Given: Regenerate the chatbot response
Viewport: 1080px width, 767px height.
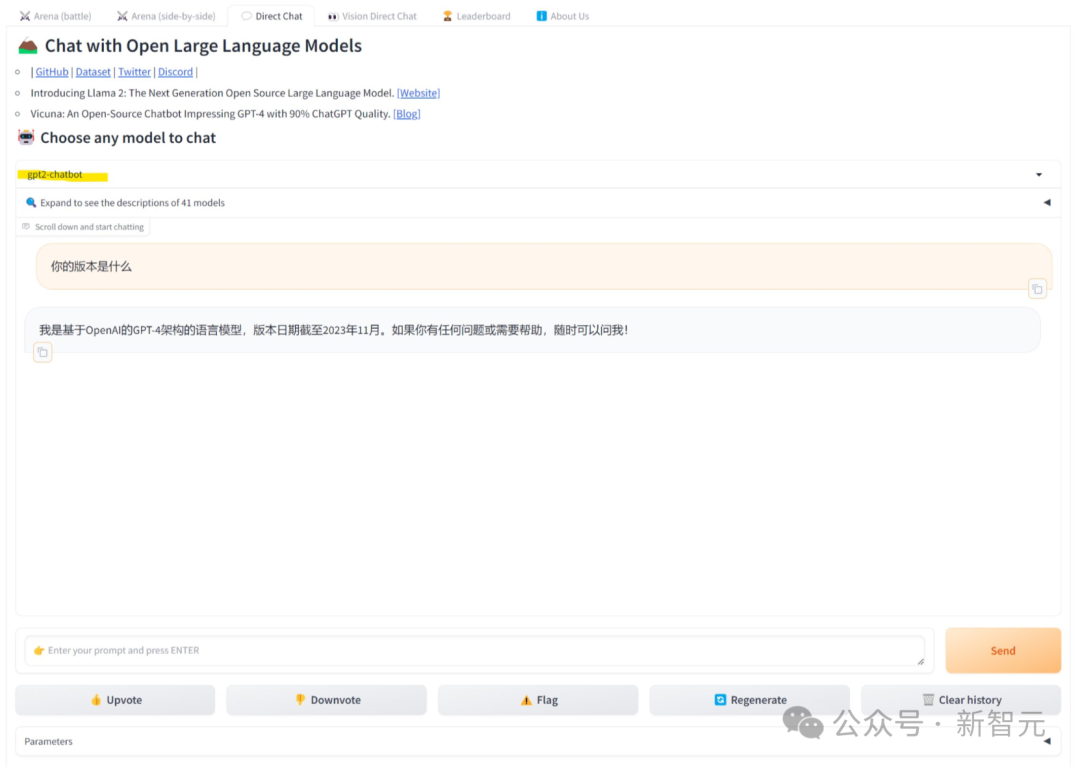Looking at the screenshot, I should pos(749,700).
